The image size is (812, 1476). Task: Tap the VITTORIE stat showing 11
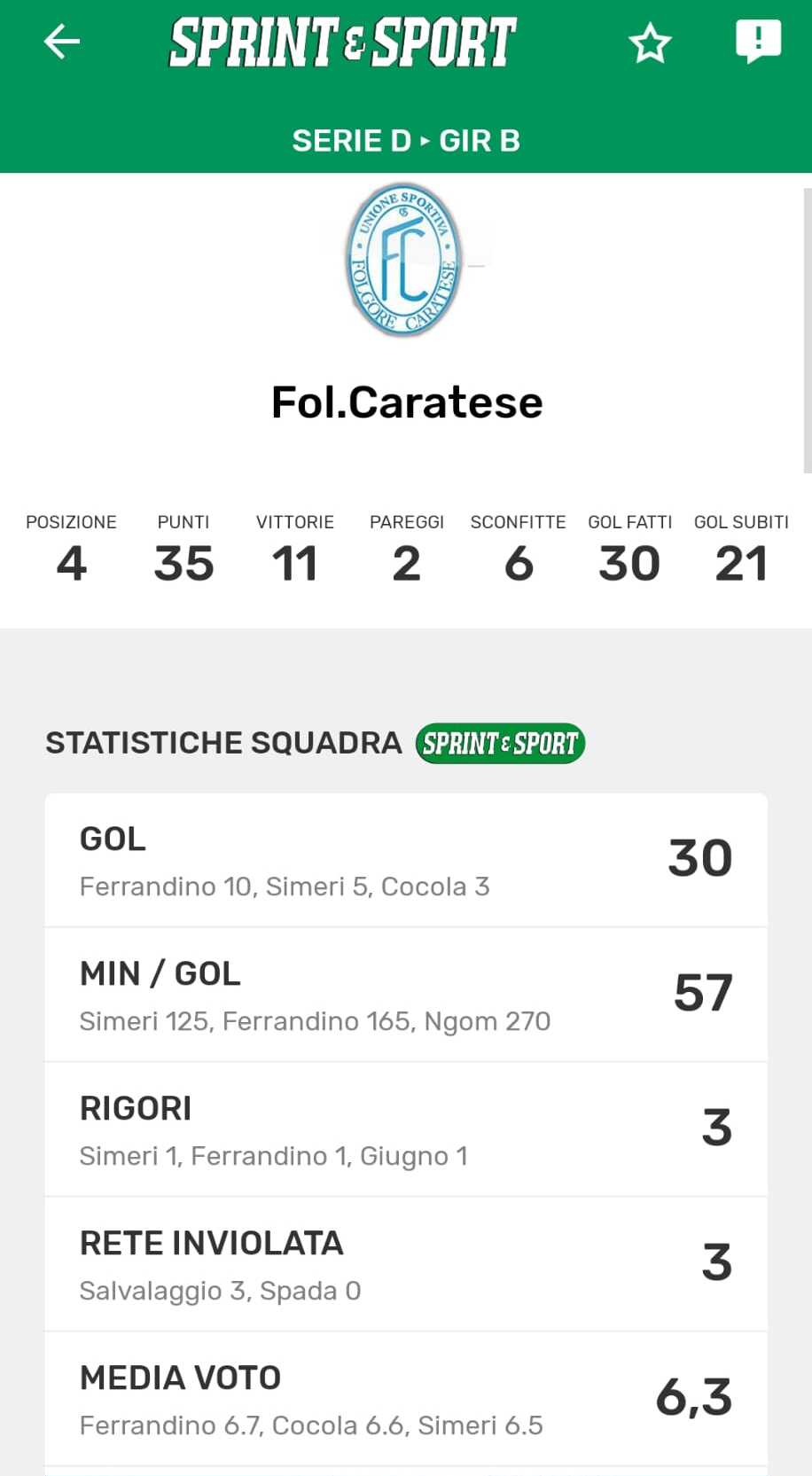pos(295,551)
